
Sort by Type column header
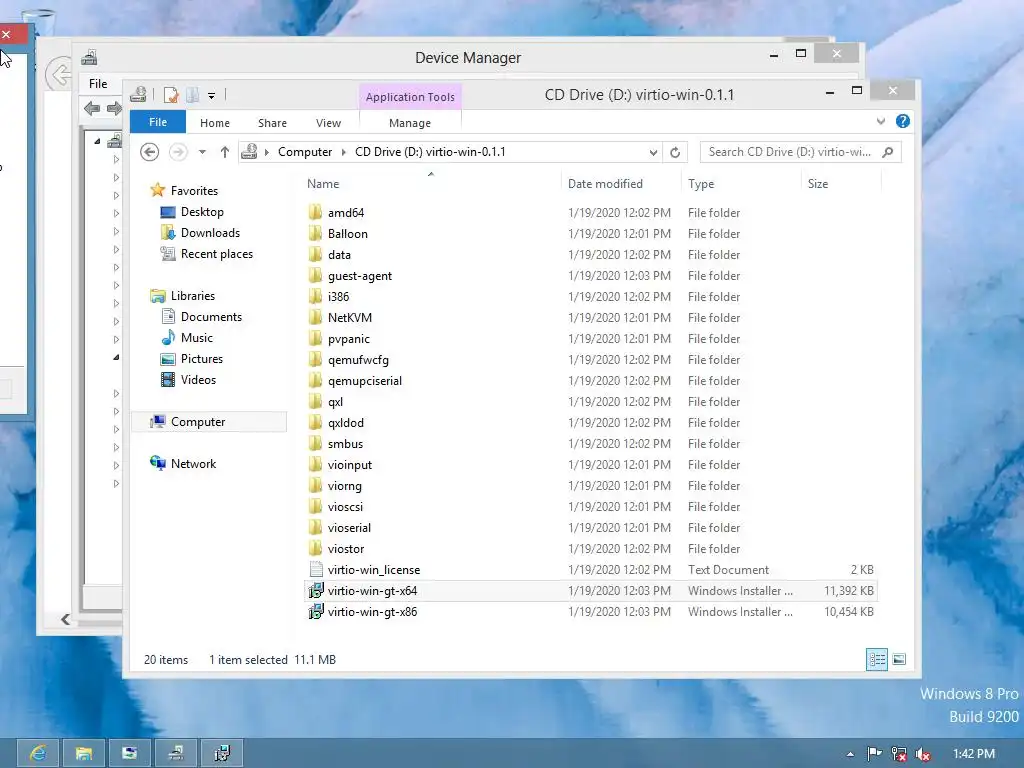701,184
